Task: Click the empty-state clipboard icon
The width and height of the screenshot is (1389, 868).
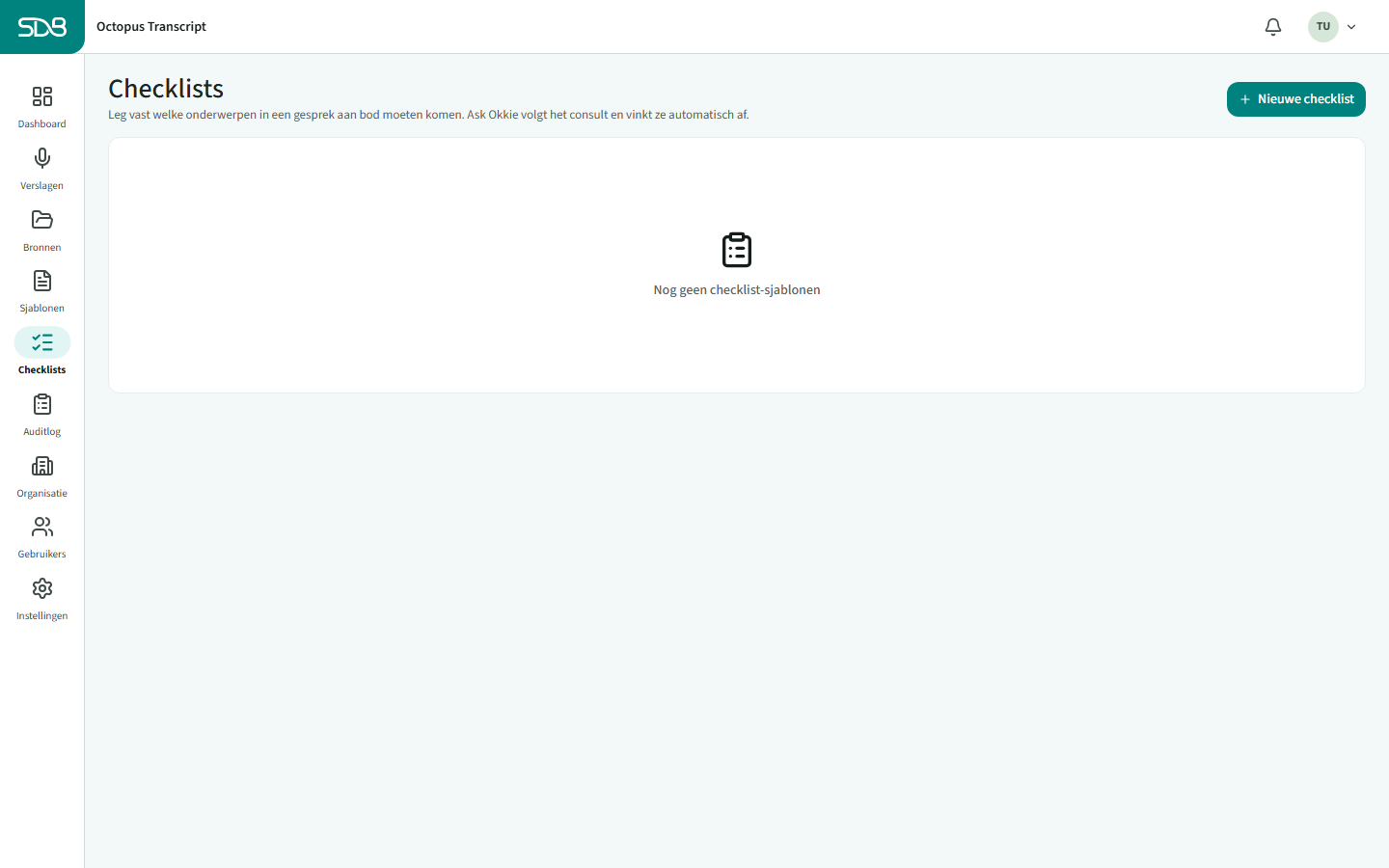Action: tap(737, 250)
